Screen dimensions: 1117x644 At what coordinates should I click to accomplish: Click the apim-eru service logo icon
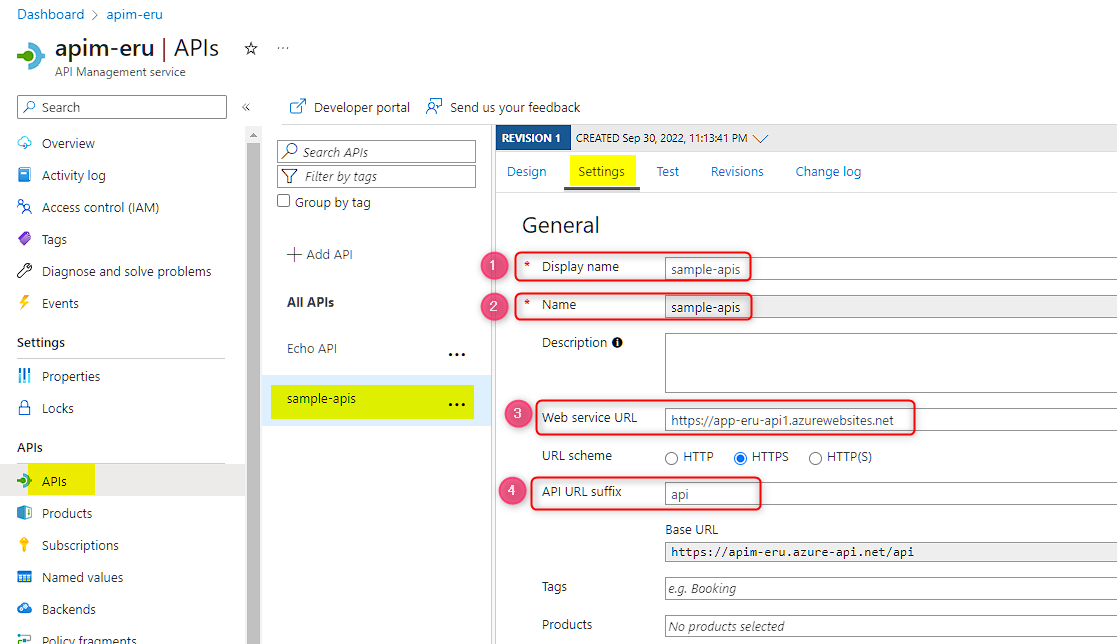(x=31, y=55)
